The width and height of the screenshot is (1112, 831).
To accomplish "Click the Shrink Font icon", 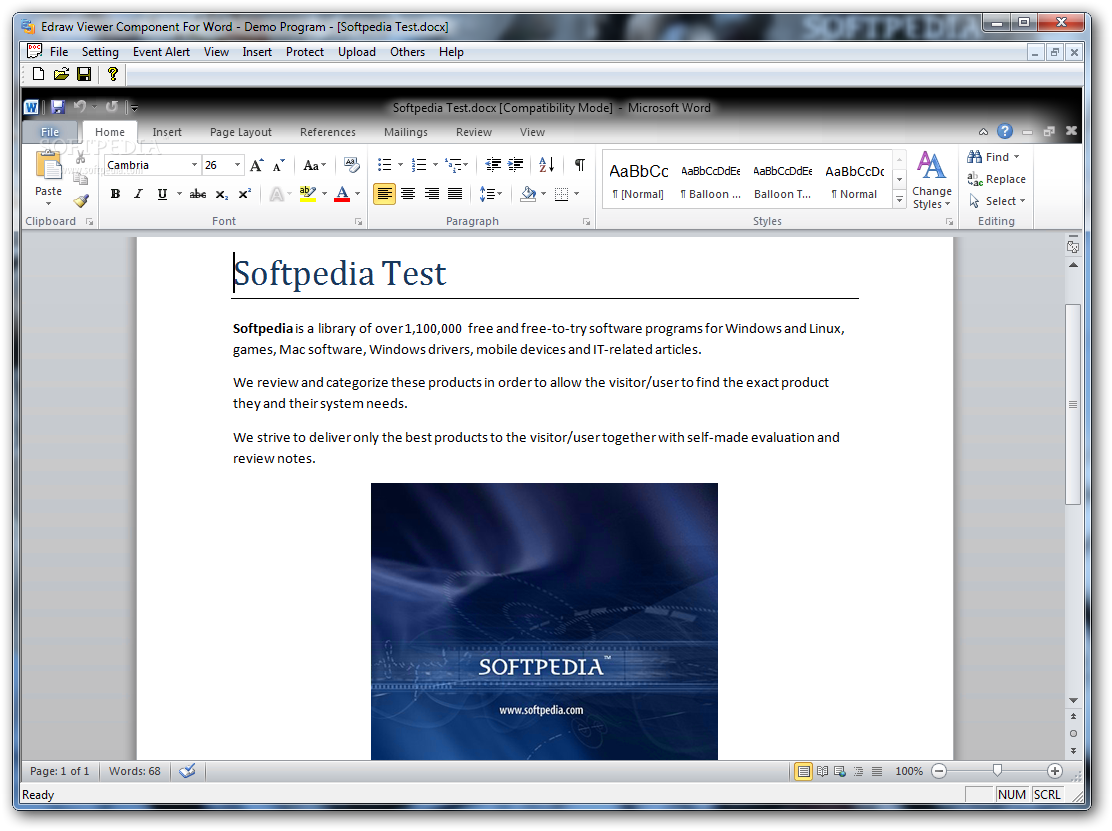I will click(279, 165).
